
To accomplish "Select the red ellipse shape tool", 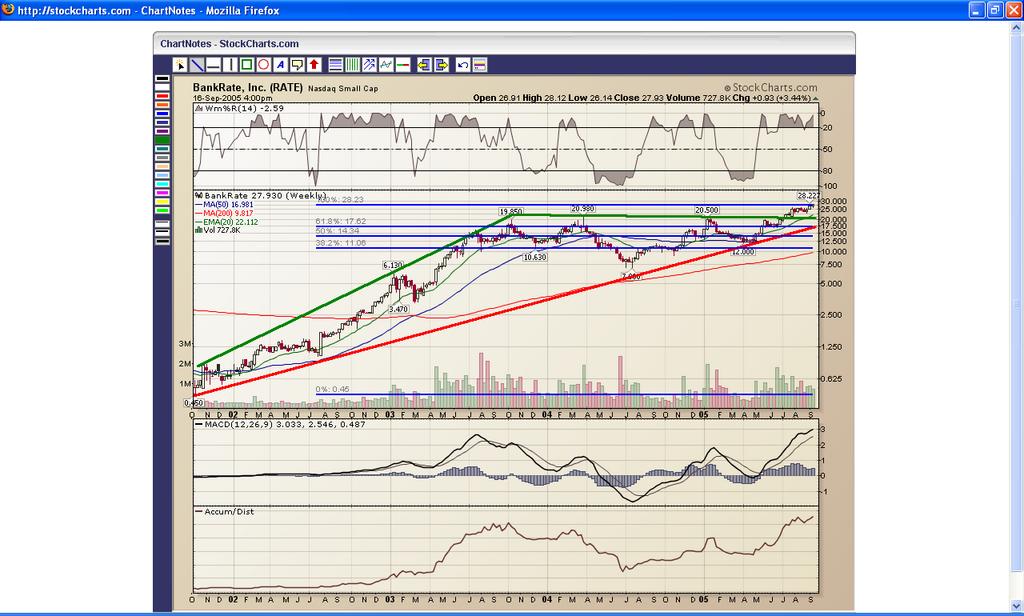I will coord(264,65).
